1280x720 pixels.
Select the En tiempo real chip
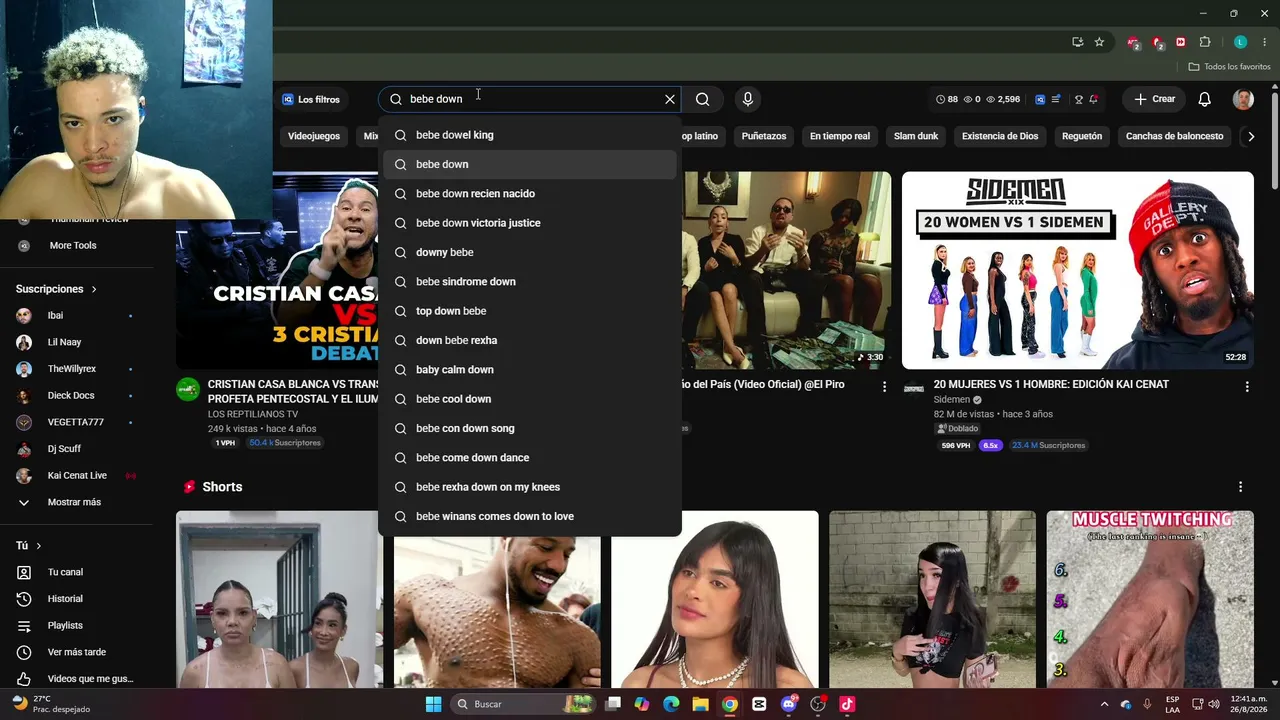840,136
